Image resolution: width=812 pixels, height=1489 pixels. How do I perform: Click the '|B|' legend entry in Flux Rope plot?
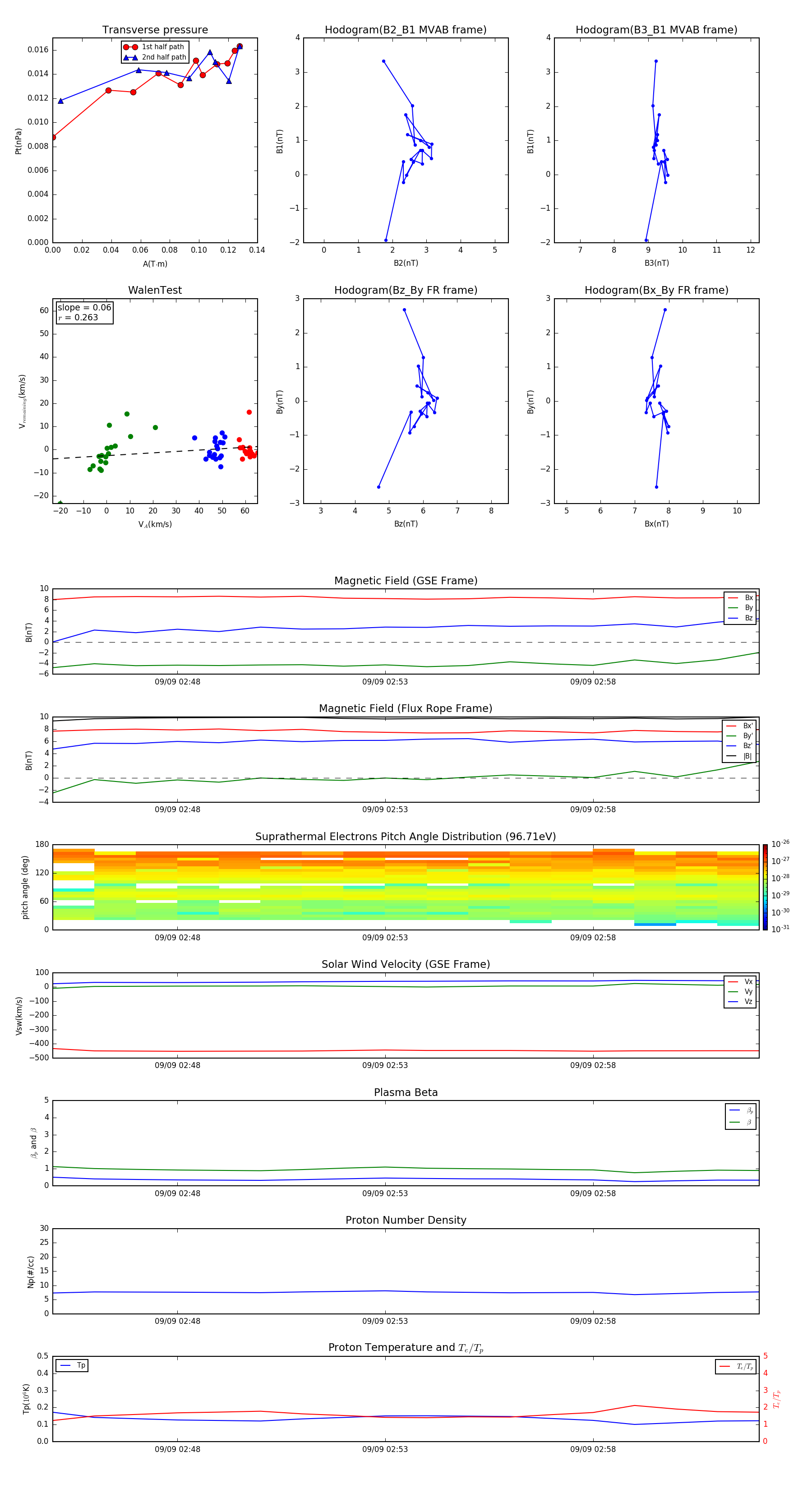[739, 756]
